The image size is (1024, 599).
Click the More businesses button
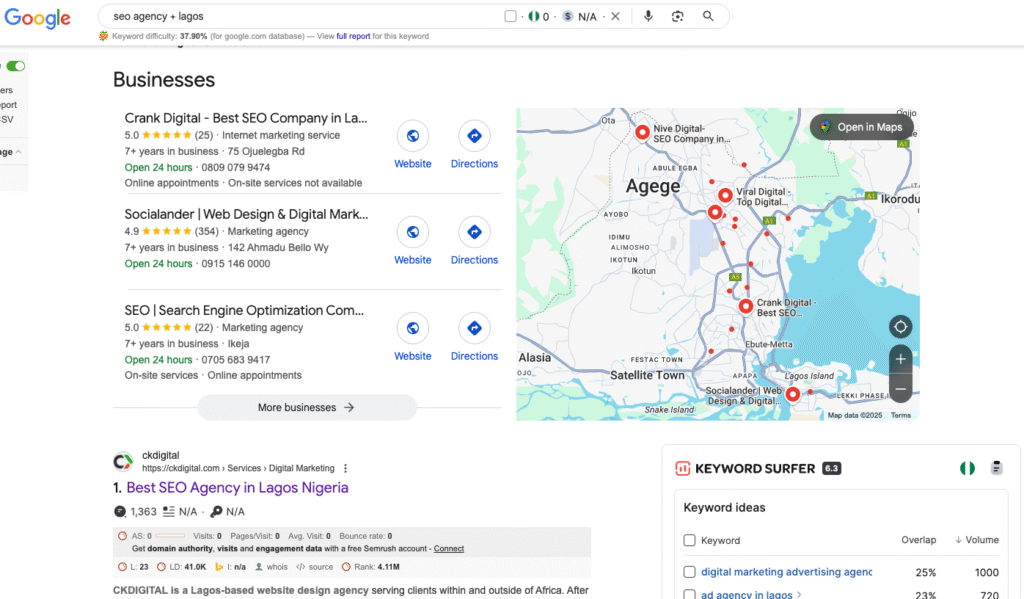[307, 407]
